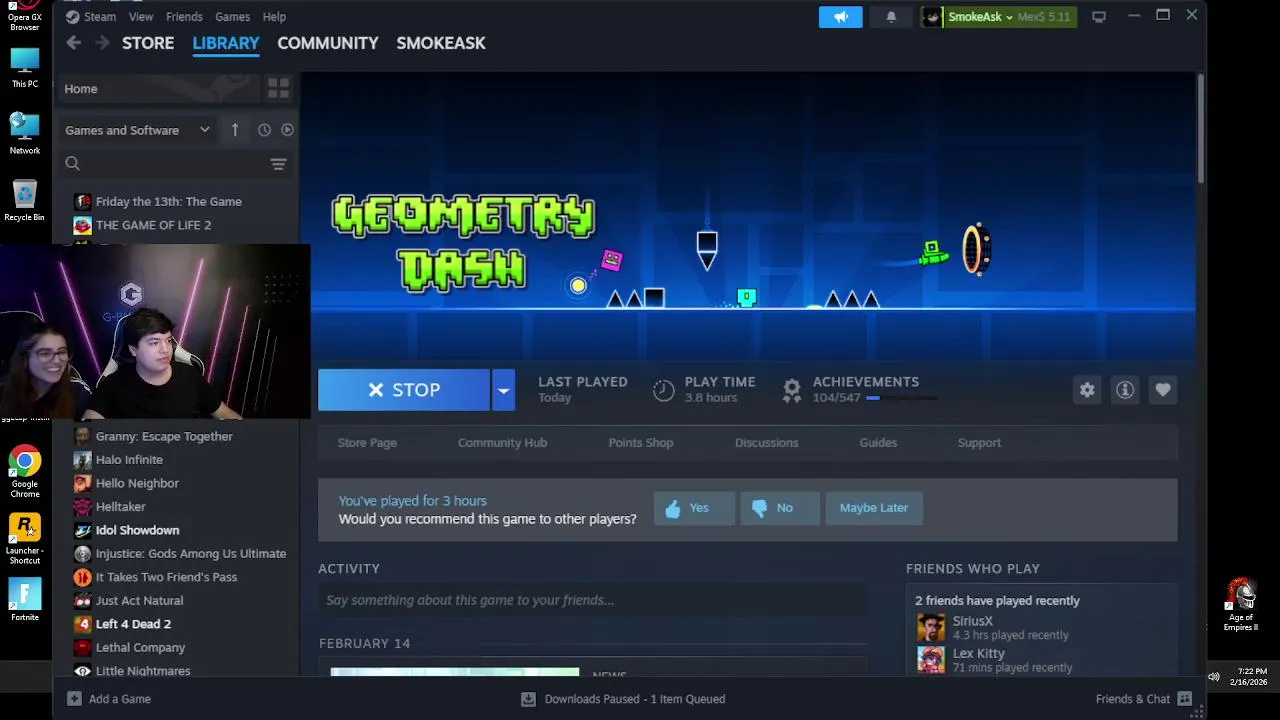
Task: Click the back navigation arrow
Action: 73,43
